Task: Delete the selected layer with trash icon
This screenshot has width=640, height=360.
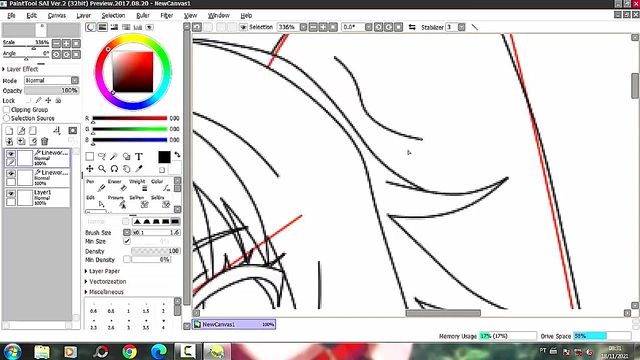Action: pyautogui.click(x=44, y=141)
